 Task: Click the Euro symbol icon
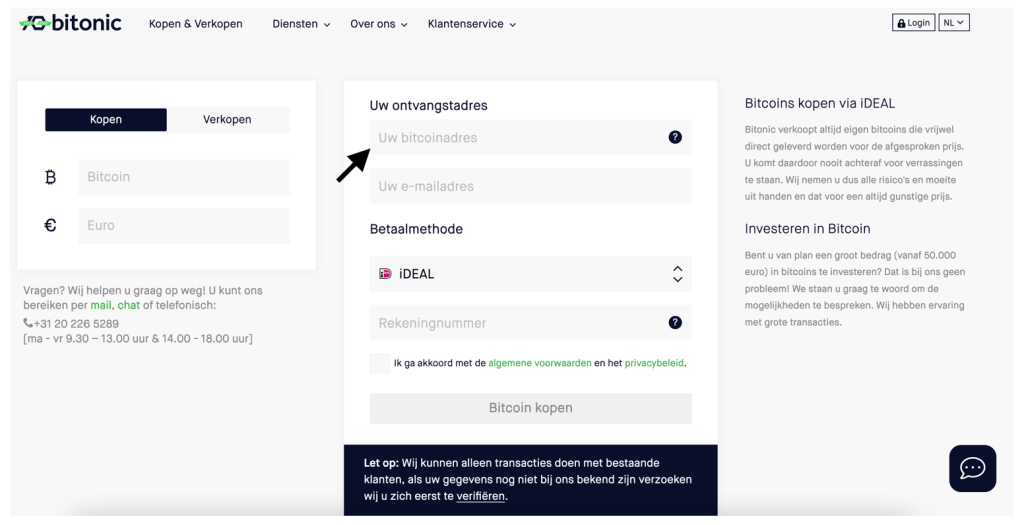pyautogui.click(x=50, y=225)
